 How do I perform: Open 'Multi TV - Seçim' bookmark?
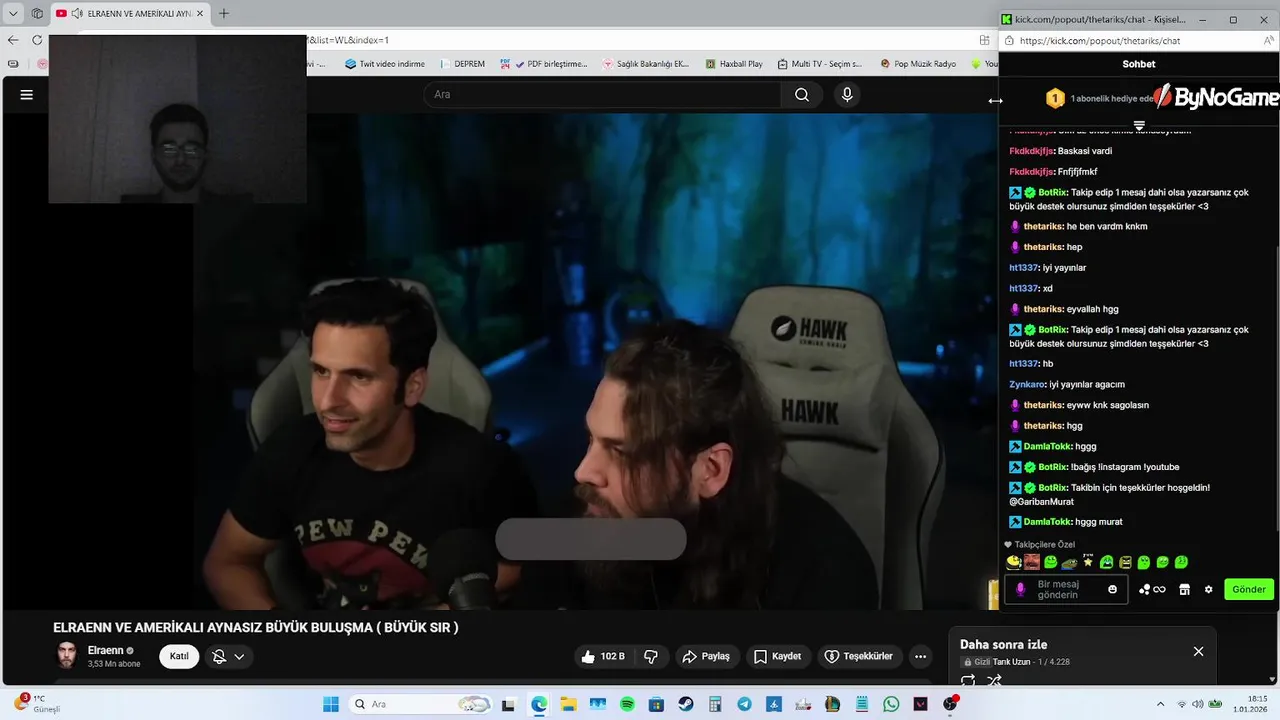tap(818, 64)
